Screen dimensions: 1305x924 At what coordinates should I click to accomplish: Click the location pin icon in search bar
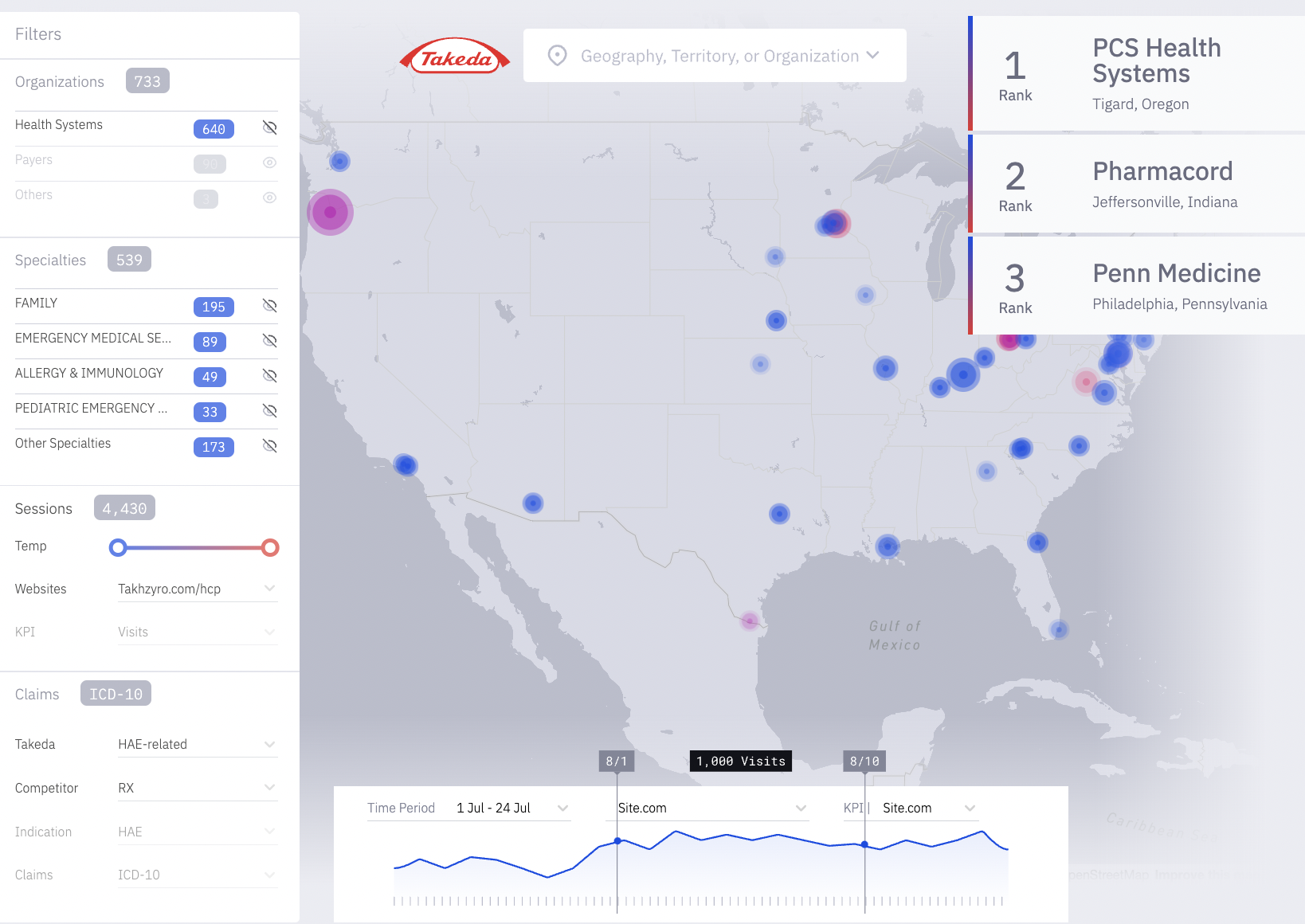[x=558, y=56]
